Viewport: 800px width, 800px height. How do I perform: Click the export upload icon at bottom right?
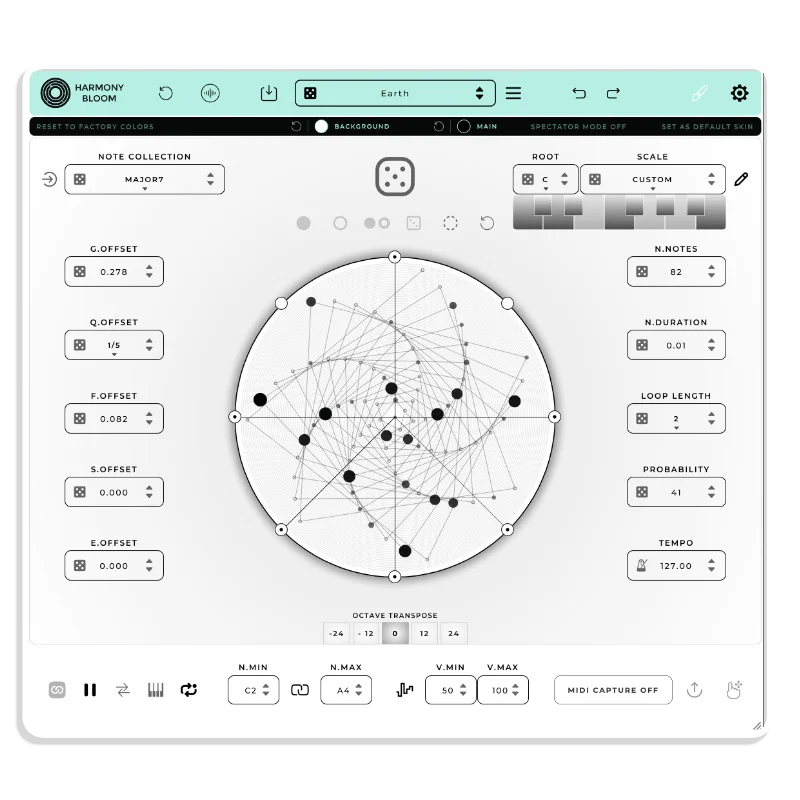694,690
